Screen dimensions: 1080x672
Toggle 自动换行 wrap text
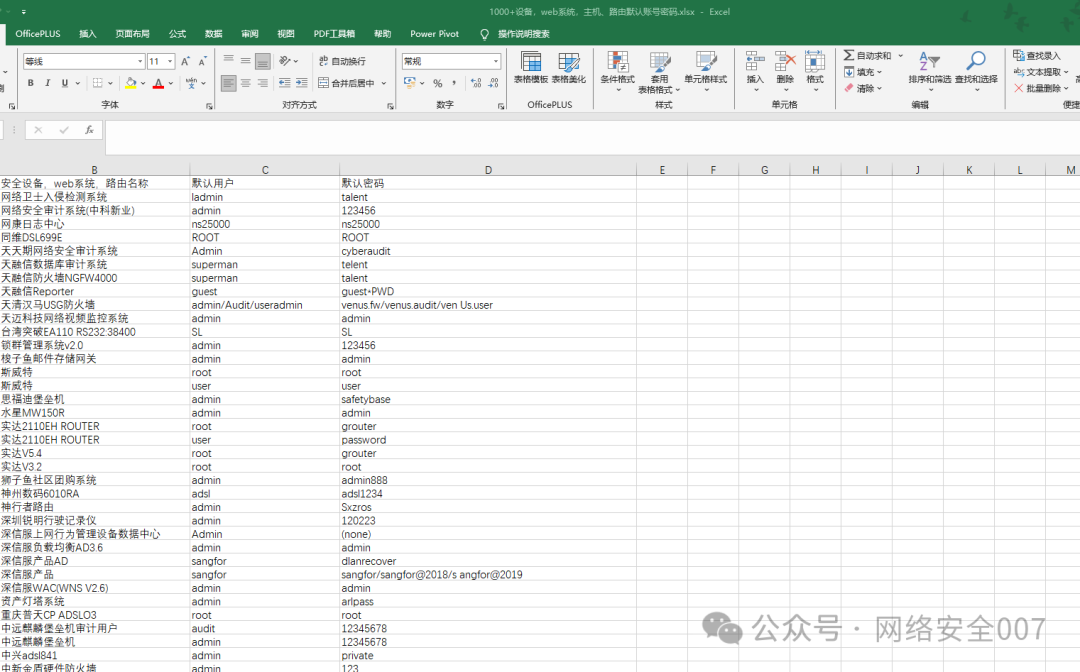(x=342, y=61)
